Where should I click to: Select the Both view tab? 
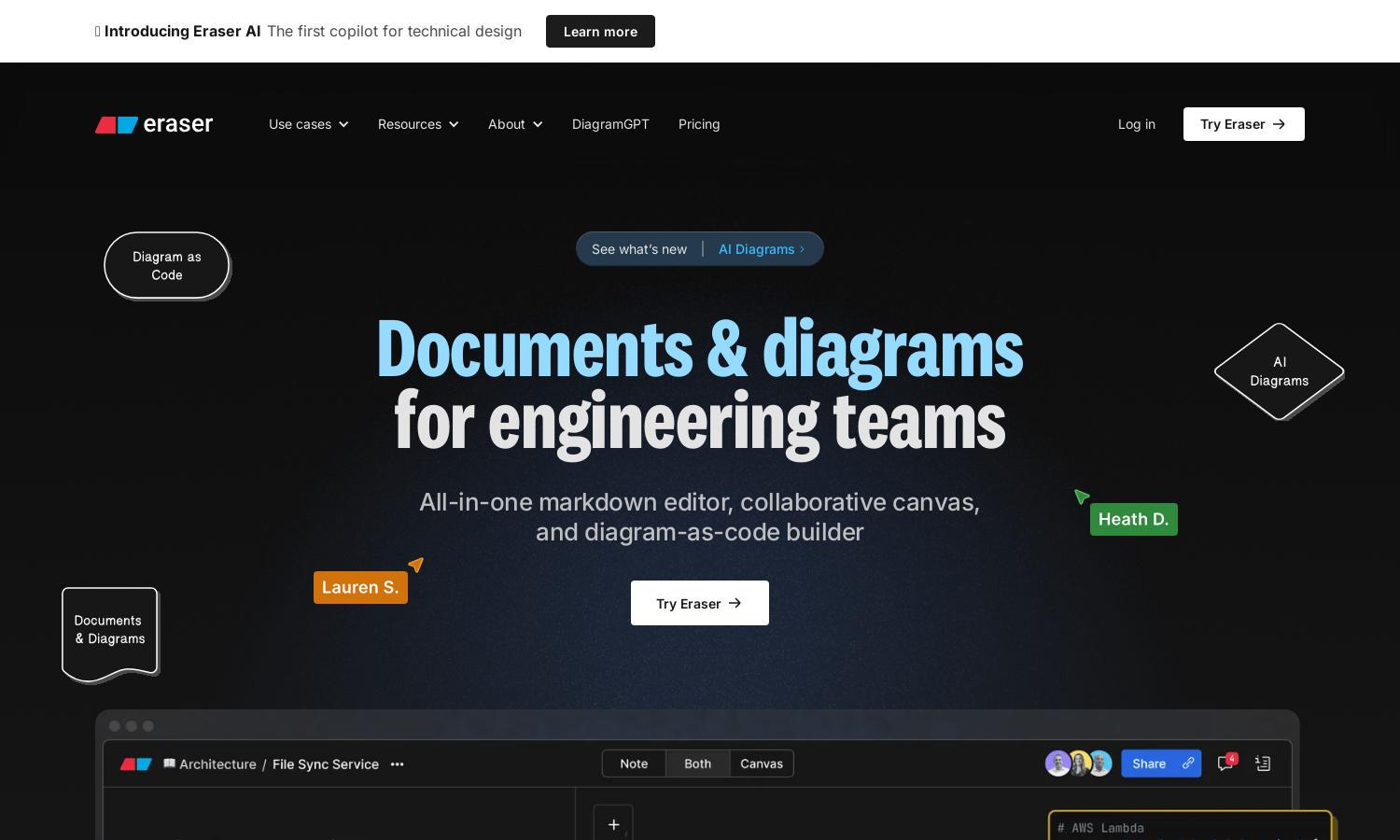click(x=697, y=763)
